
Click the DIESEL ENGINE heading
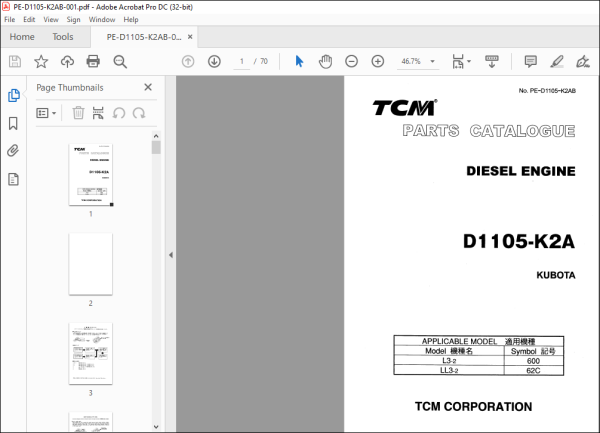coord(520,171)
